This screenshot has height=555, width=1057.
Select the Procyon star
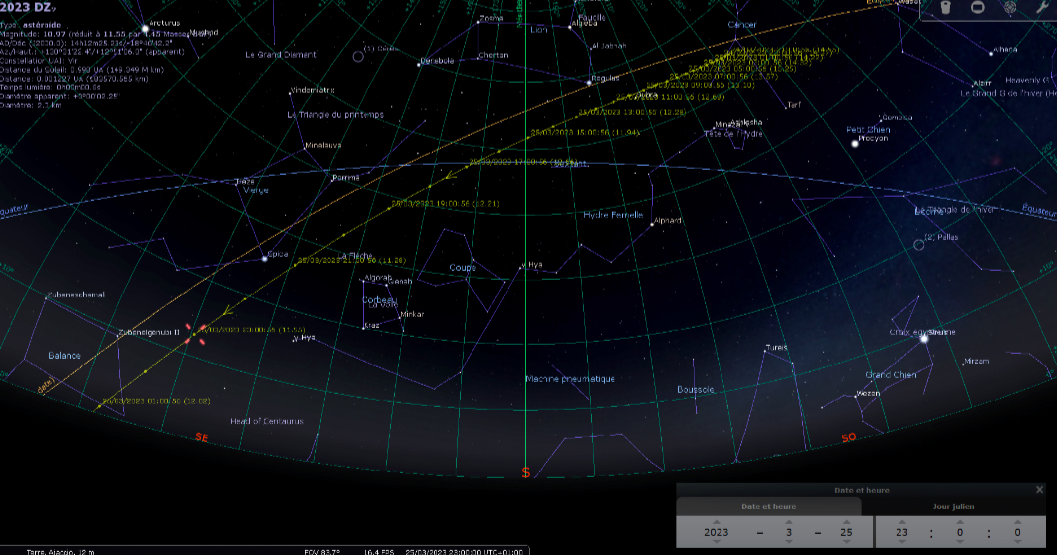(855, 144)
